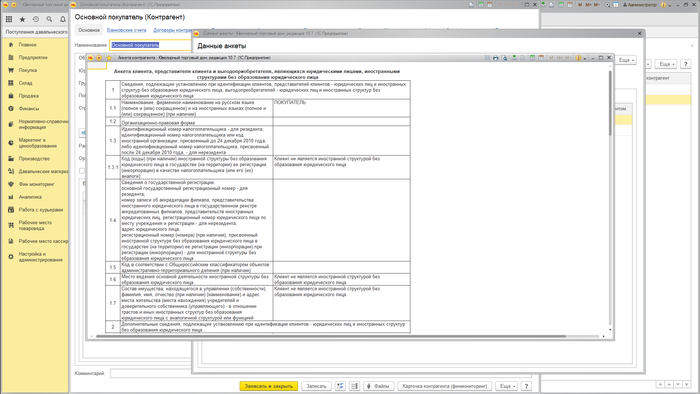Open Работа с курьерами section

click(41, 210)
